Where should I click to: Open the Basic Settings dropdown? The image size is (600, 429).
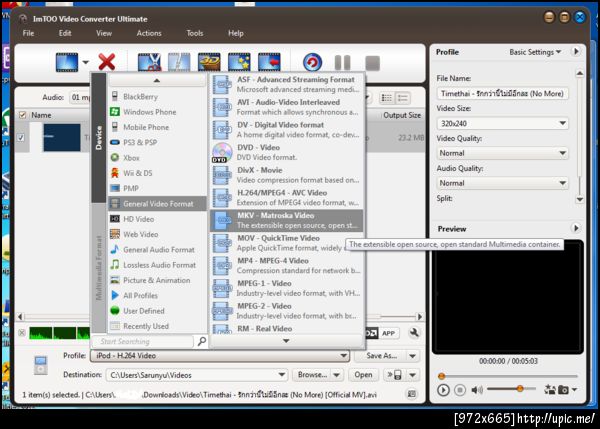535,52
